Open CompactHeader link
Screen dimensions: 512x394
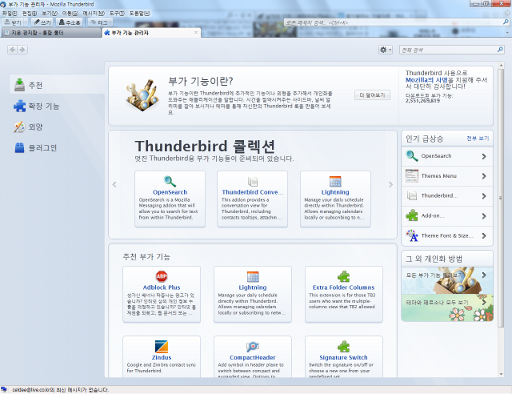click(252, 357)
